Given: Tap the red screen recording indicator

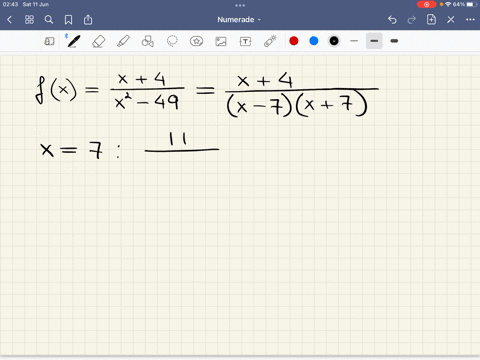Looking at the screenshot, I should click(x=426, y=4).
